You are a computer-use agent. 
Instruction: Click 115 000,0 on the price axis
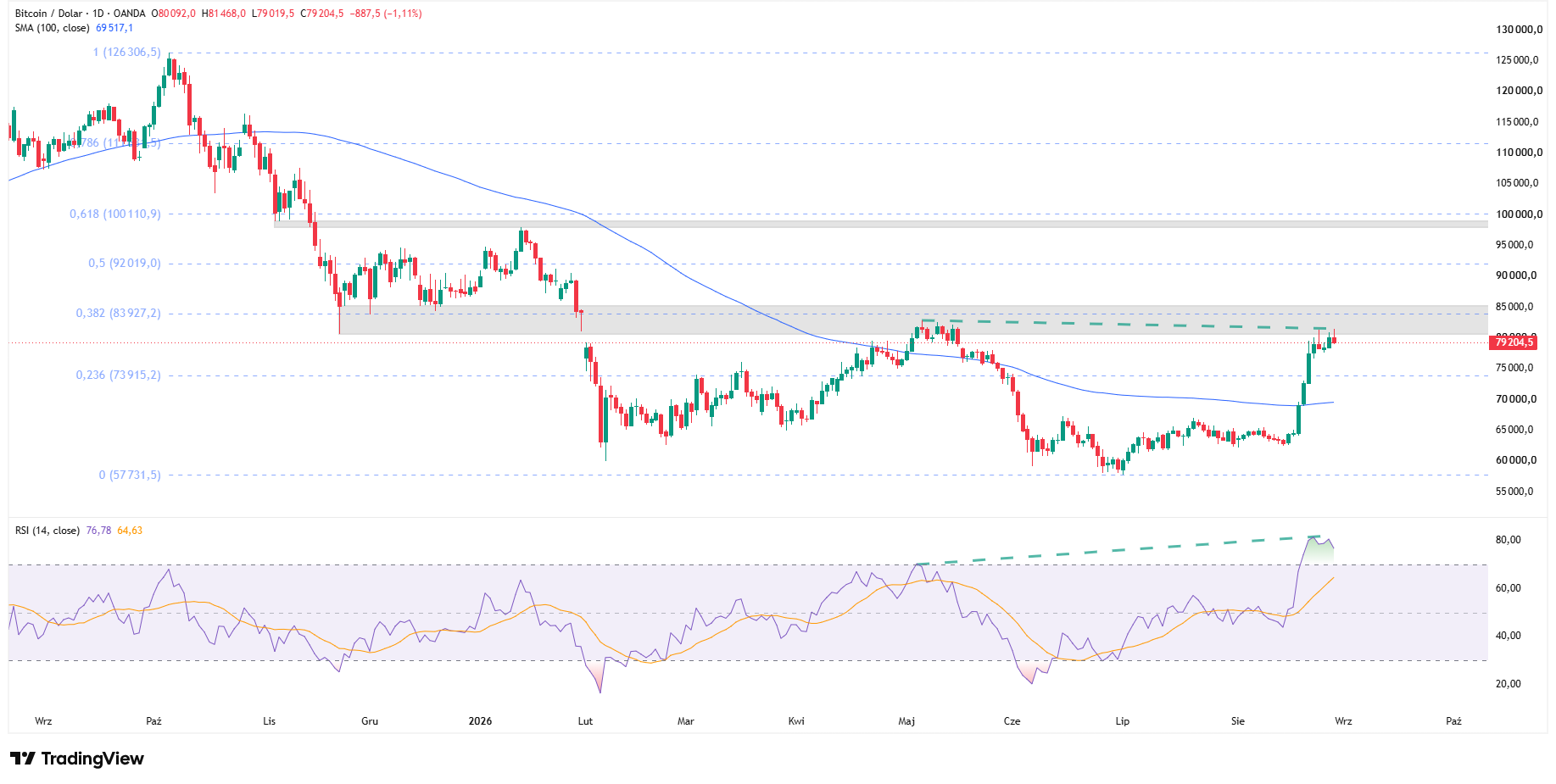[1520, 122]
